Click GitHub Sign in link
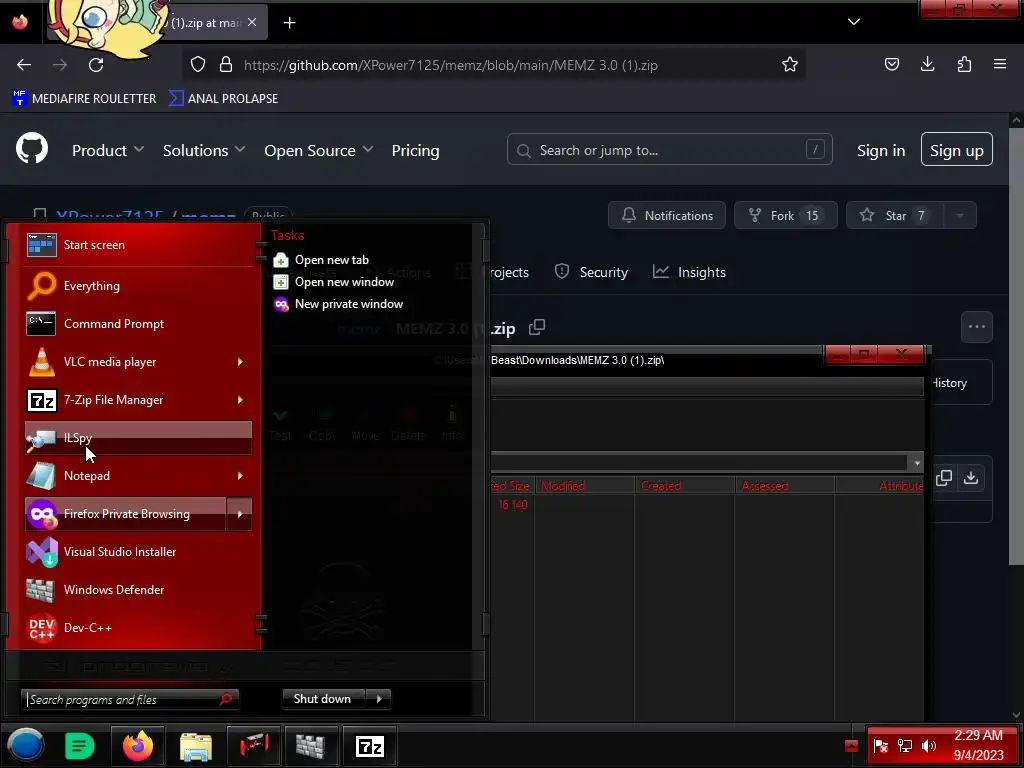1024x768 pixels. pyautogui.click(x=881, y=150)
